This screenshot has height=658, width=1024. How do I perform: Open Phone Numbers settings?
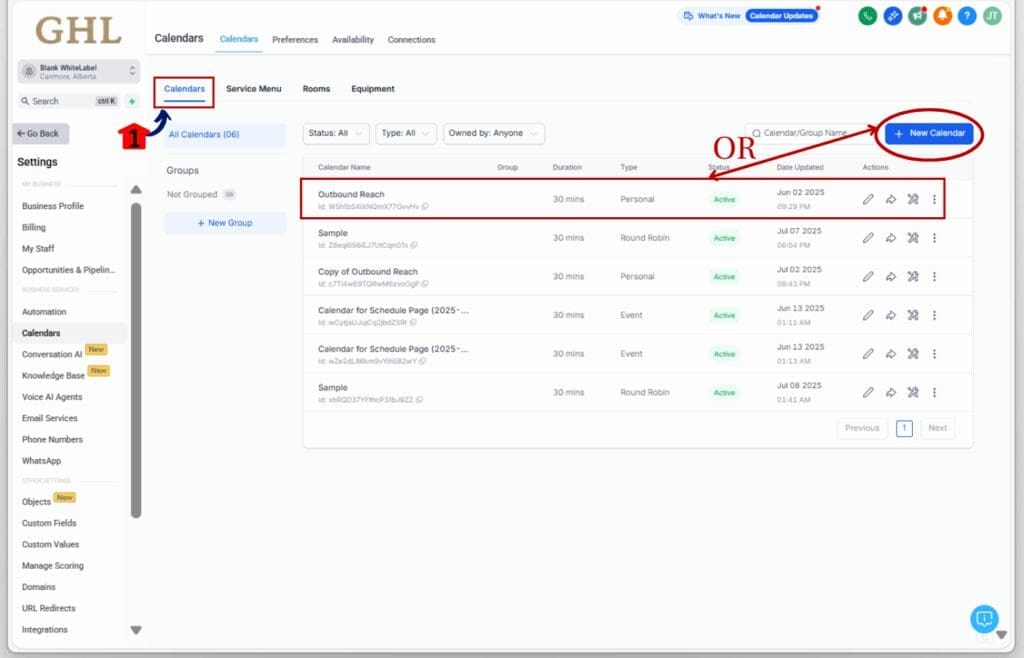52,439
